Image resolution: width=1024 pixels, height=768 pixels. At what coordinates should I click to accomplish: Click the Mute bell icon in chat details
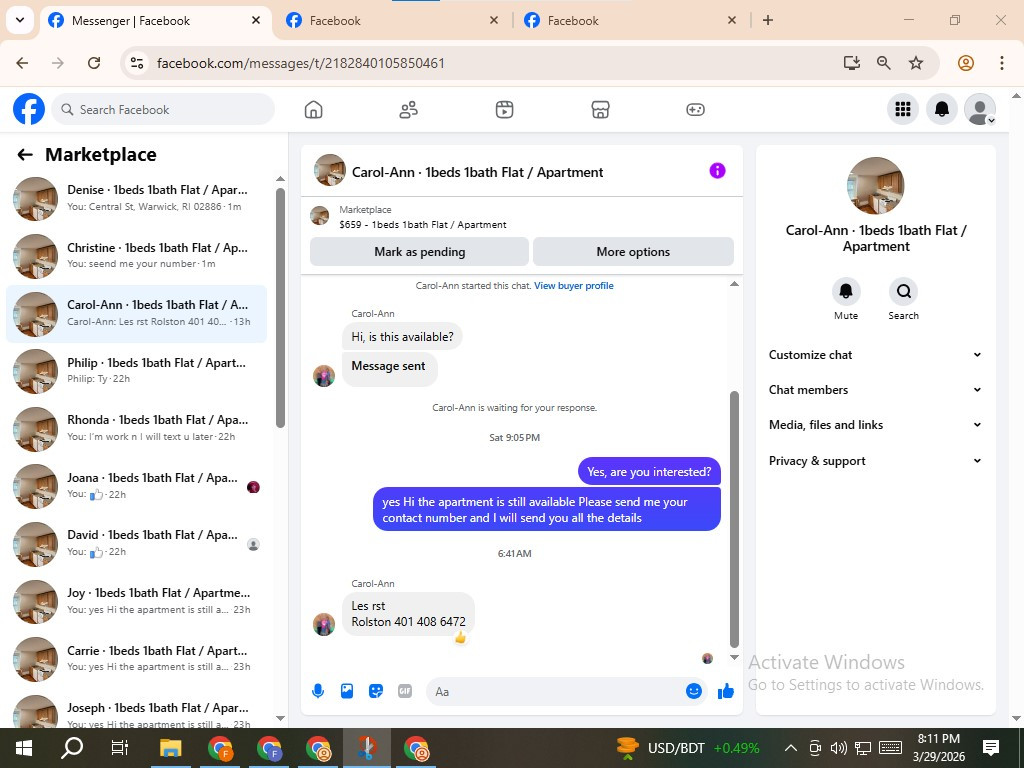[846, 291]
